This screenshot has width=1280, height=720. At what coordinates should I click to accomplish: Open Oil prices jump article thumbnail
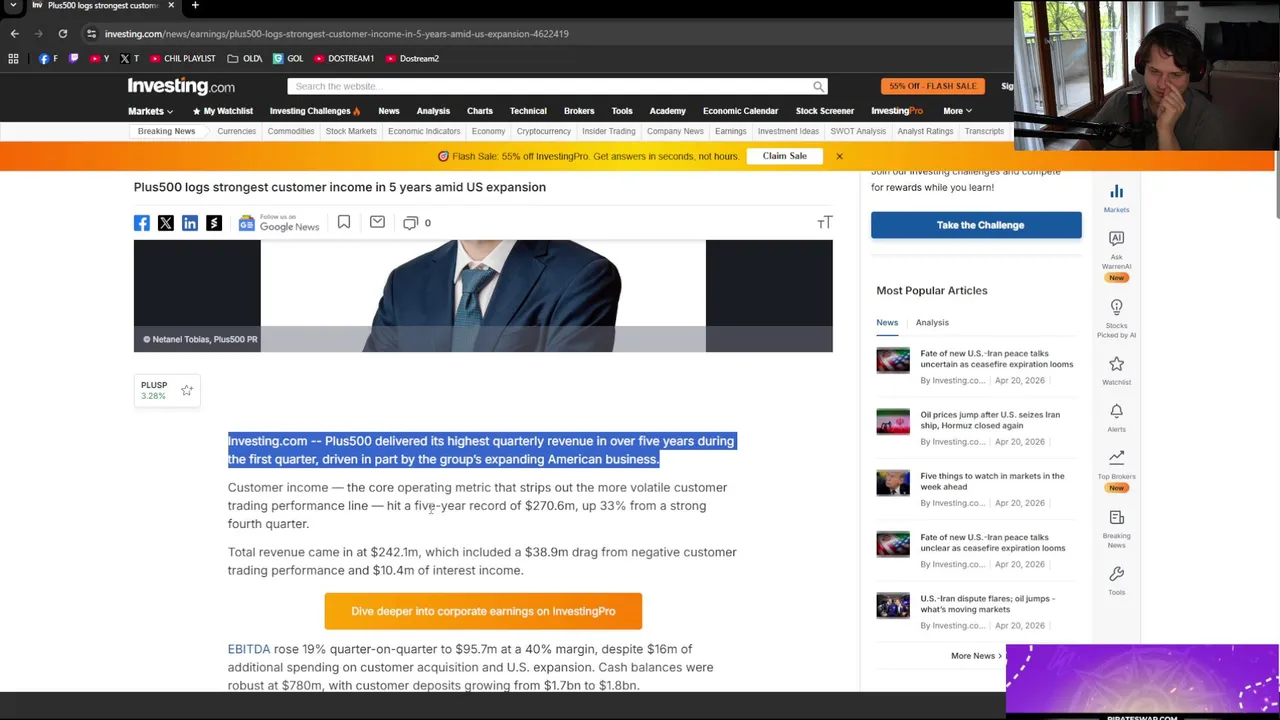coord(893,421)
